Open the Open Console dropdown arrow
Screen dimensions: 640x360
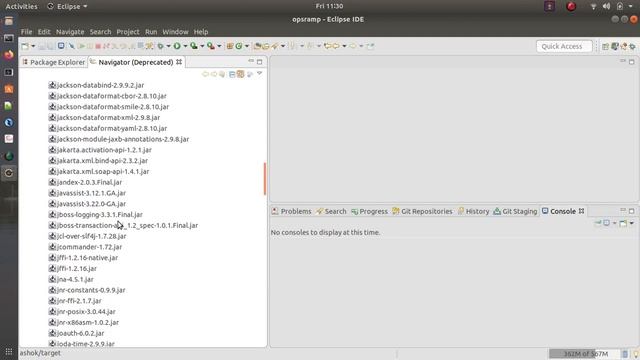coord(631,223)
